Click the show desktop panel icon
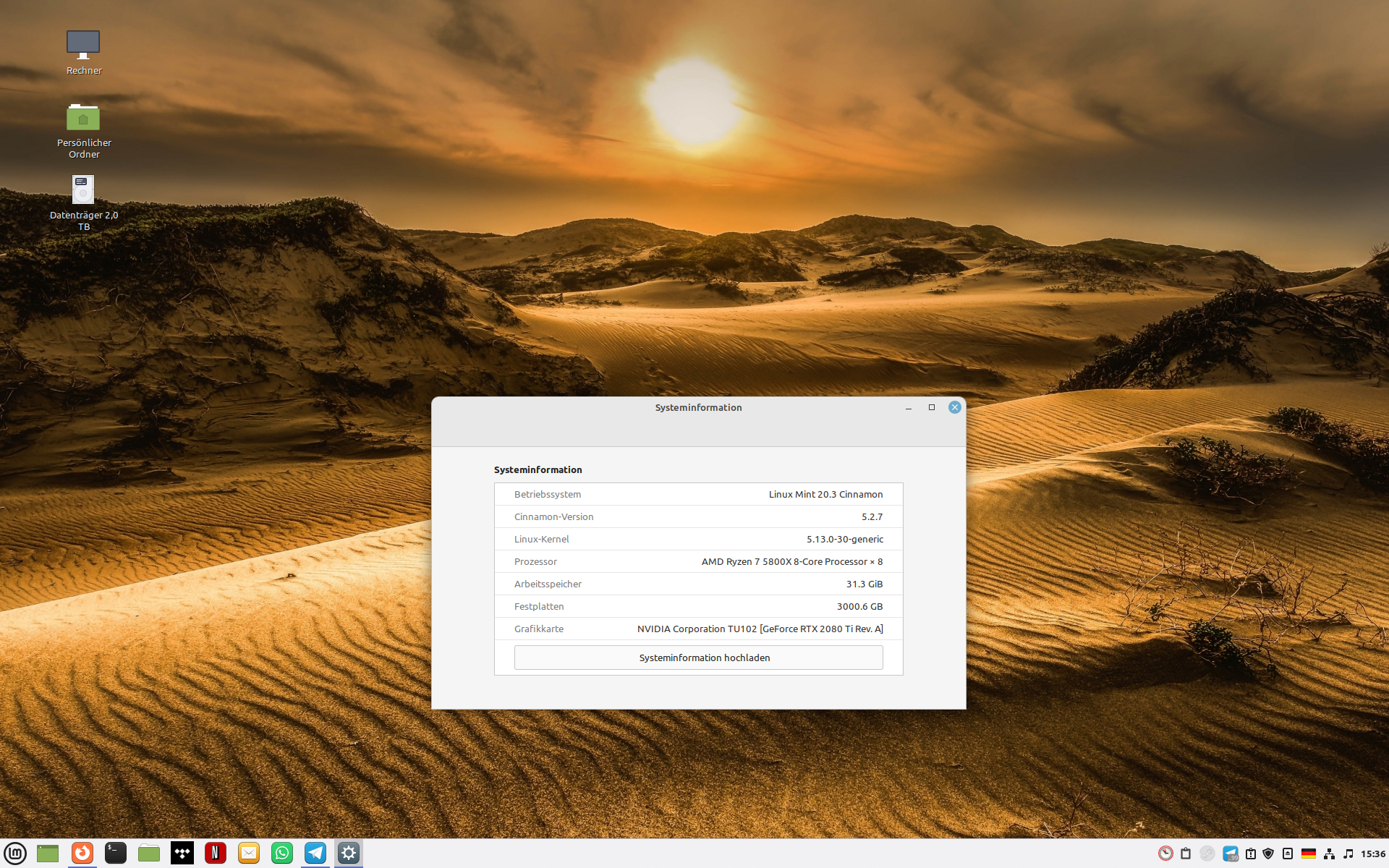The image size is (1389, 868). [x=48, y=854]
